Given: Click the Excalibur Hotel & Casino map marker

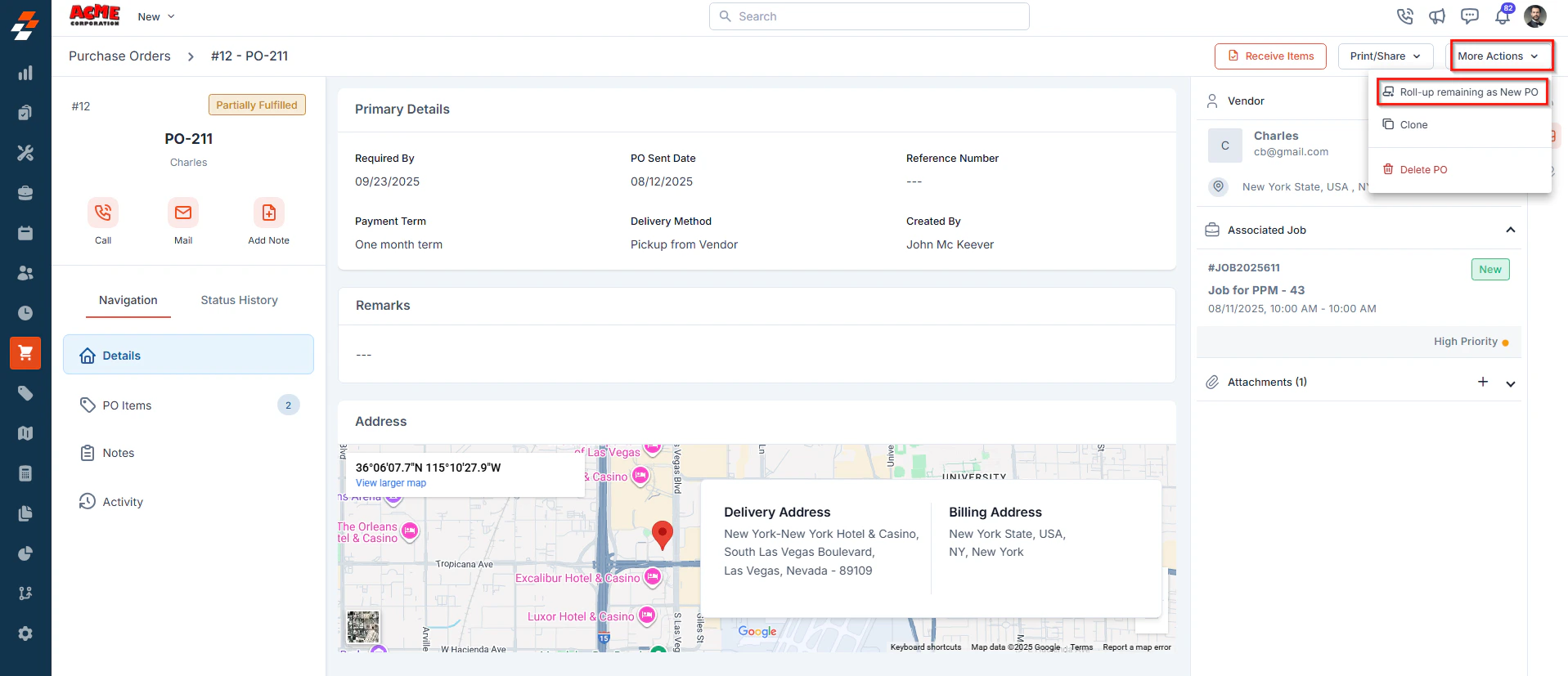Looking at the screenshot, I should coord(652,577).
